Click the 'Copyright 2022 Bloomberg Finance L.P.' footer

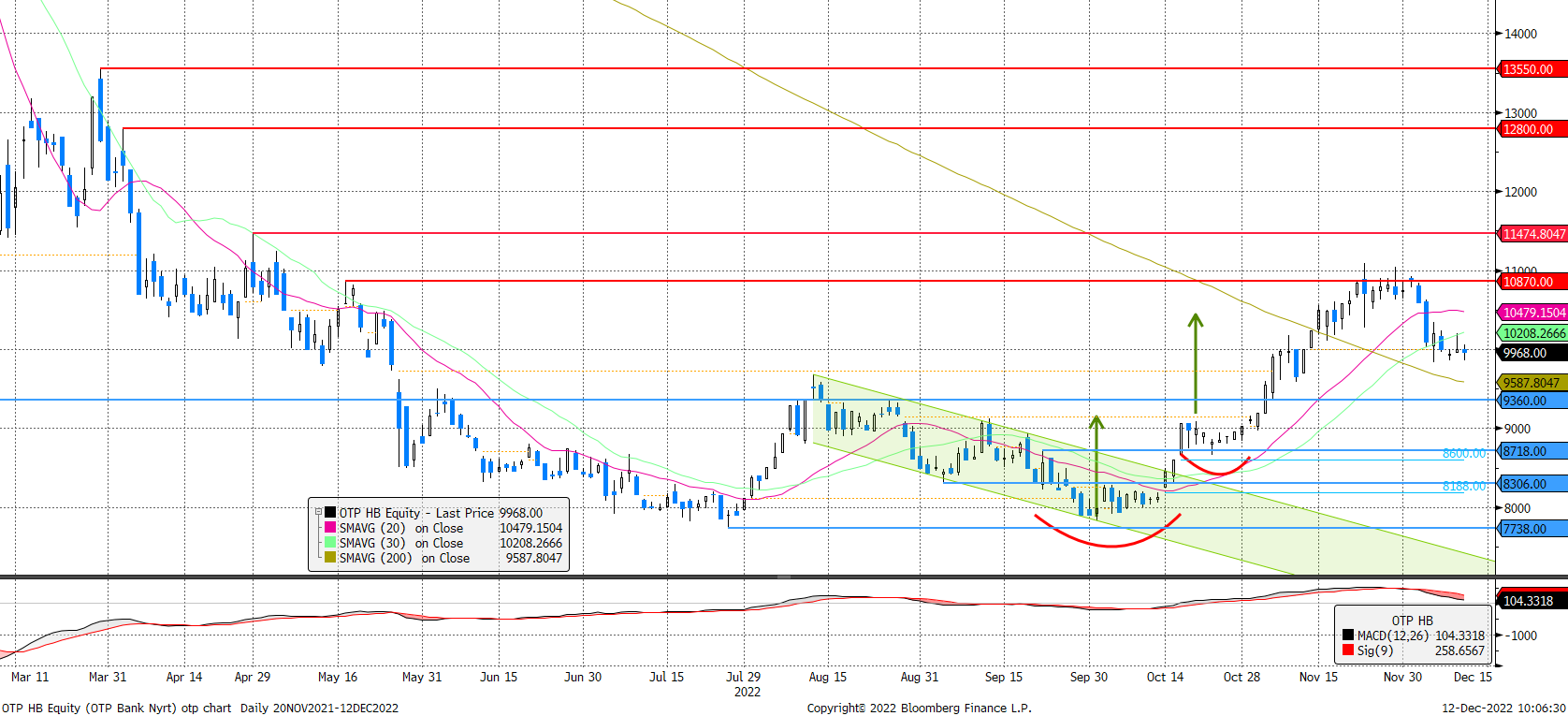[920, 708]
